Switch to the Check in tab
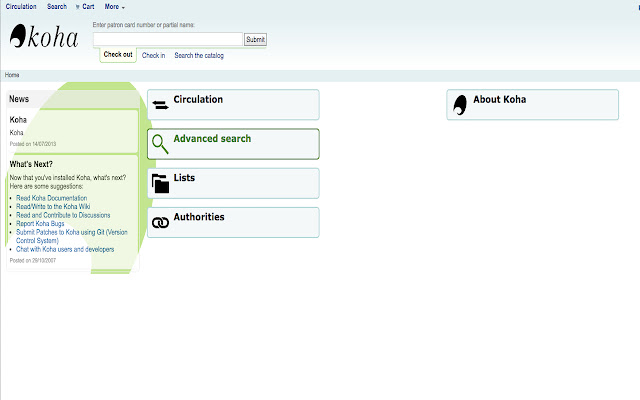Image resolution: width=640 pixels, height=400 pixels. (153, 55)
